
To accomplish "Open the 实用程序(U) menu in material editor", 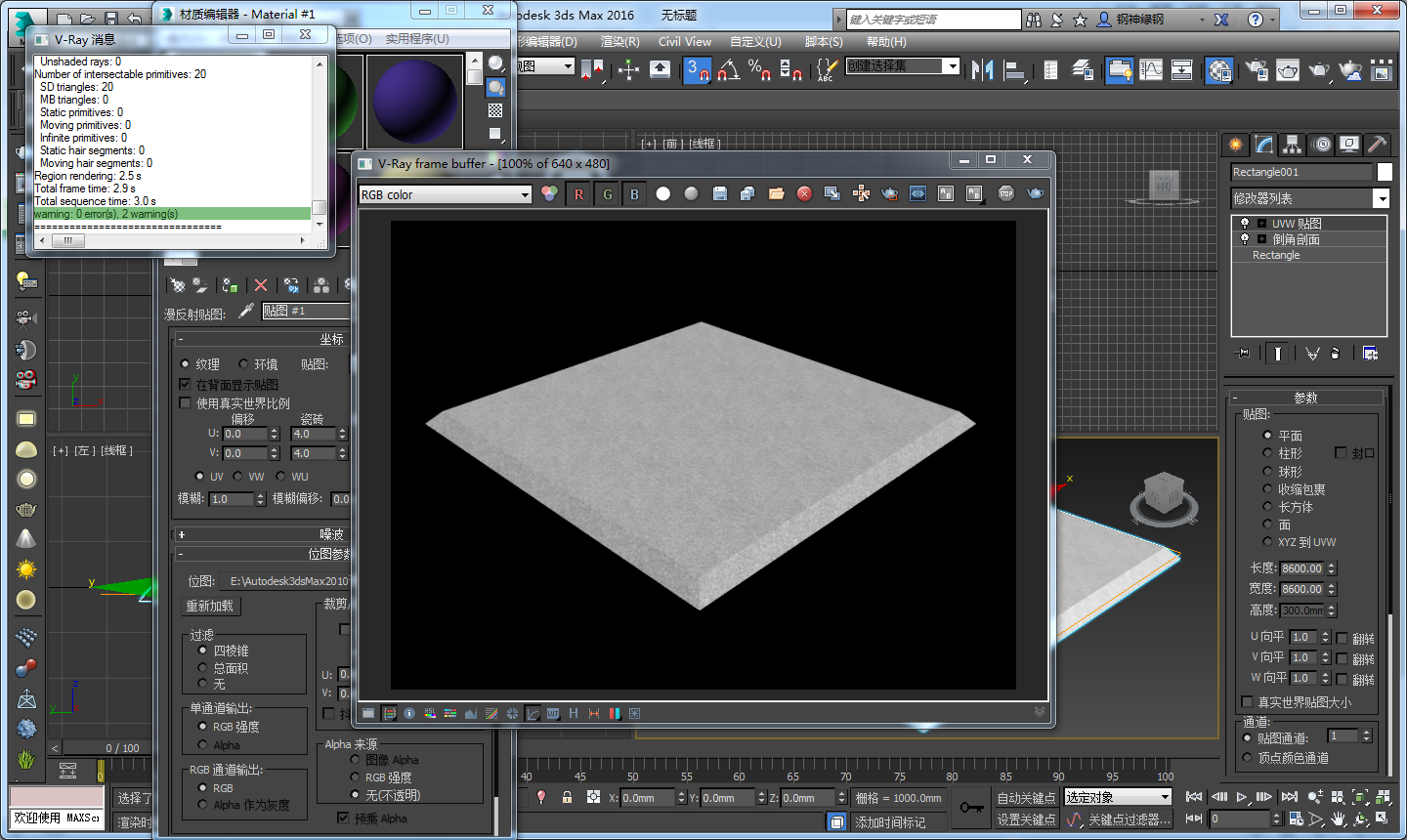I will click(417, 38).
